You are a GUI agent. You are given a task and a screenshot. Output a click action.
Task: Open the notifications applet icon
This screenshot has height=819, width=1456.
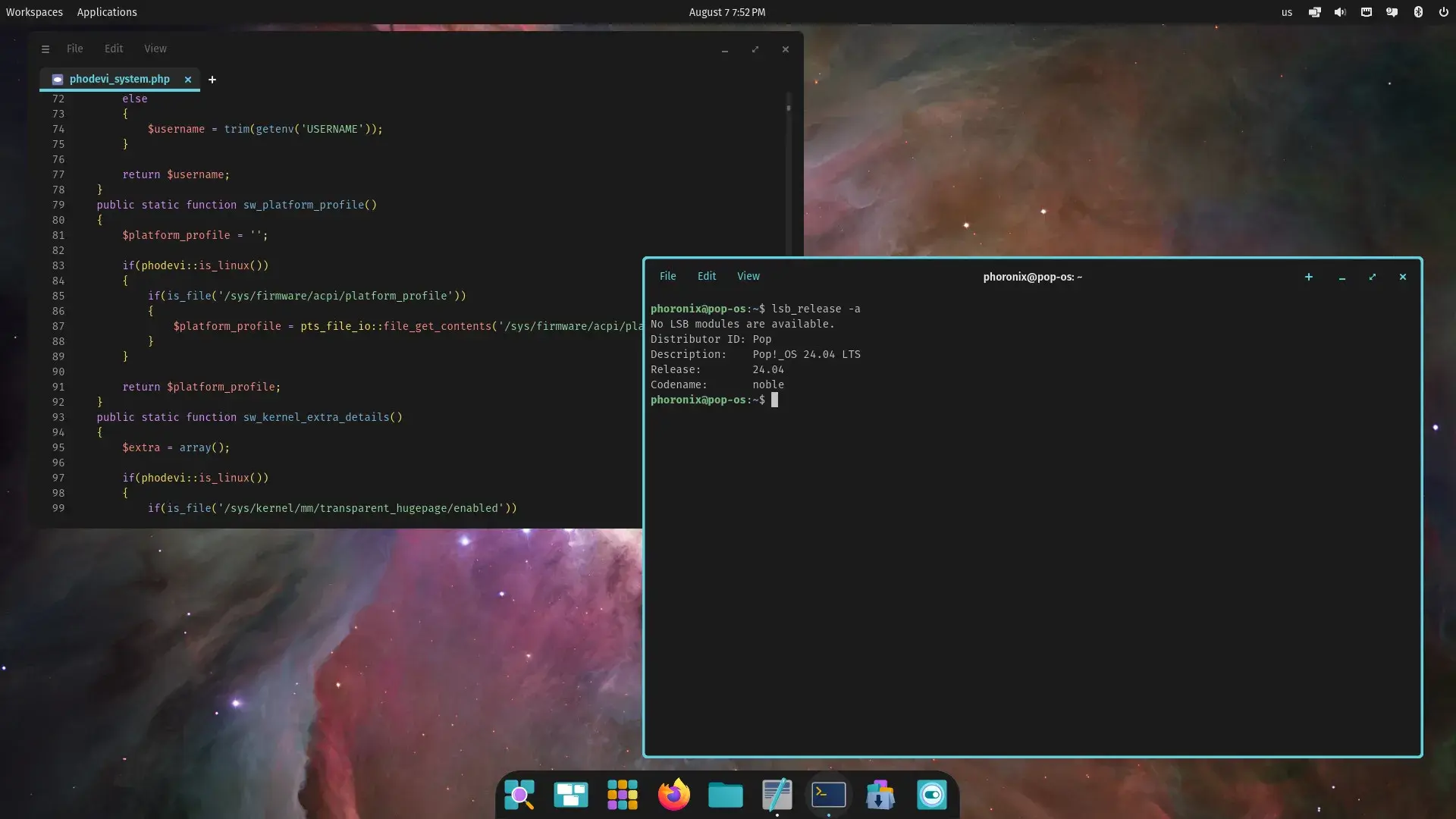1392,12
